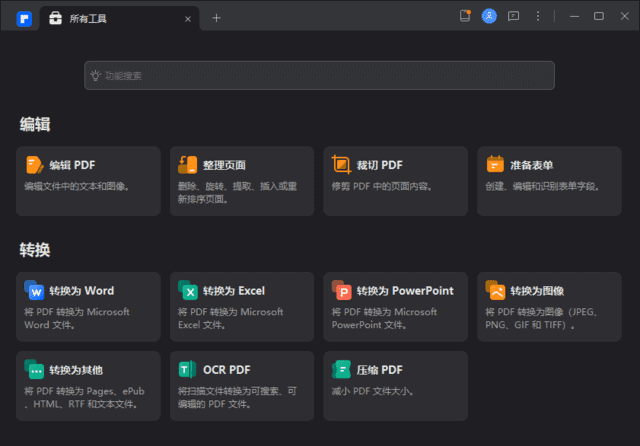Launch 转换为 Word title
Screen dimensions: 640x446
pos(82,291)
